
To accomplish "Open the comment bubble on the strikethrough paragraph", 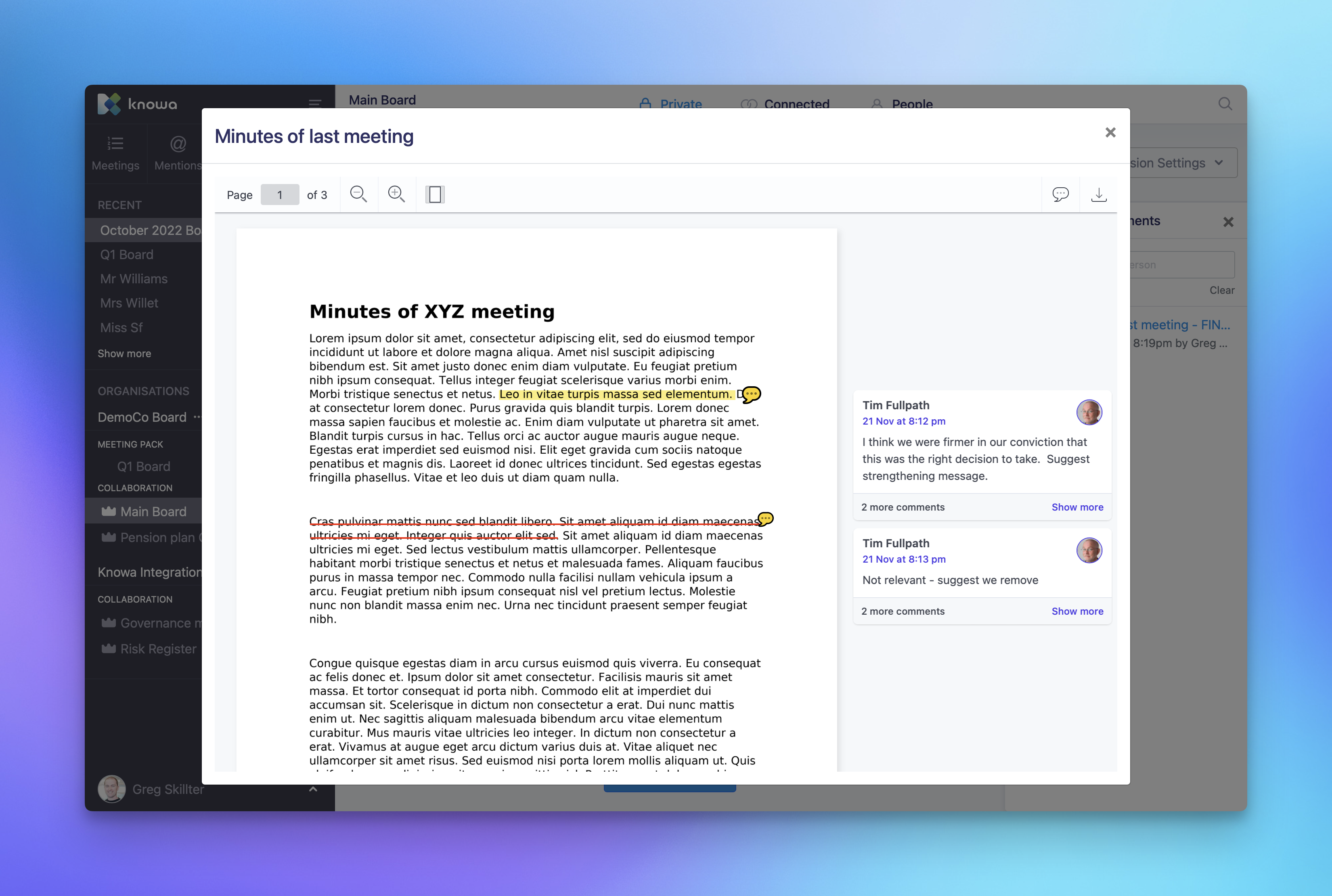I will point(766,518).
